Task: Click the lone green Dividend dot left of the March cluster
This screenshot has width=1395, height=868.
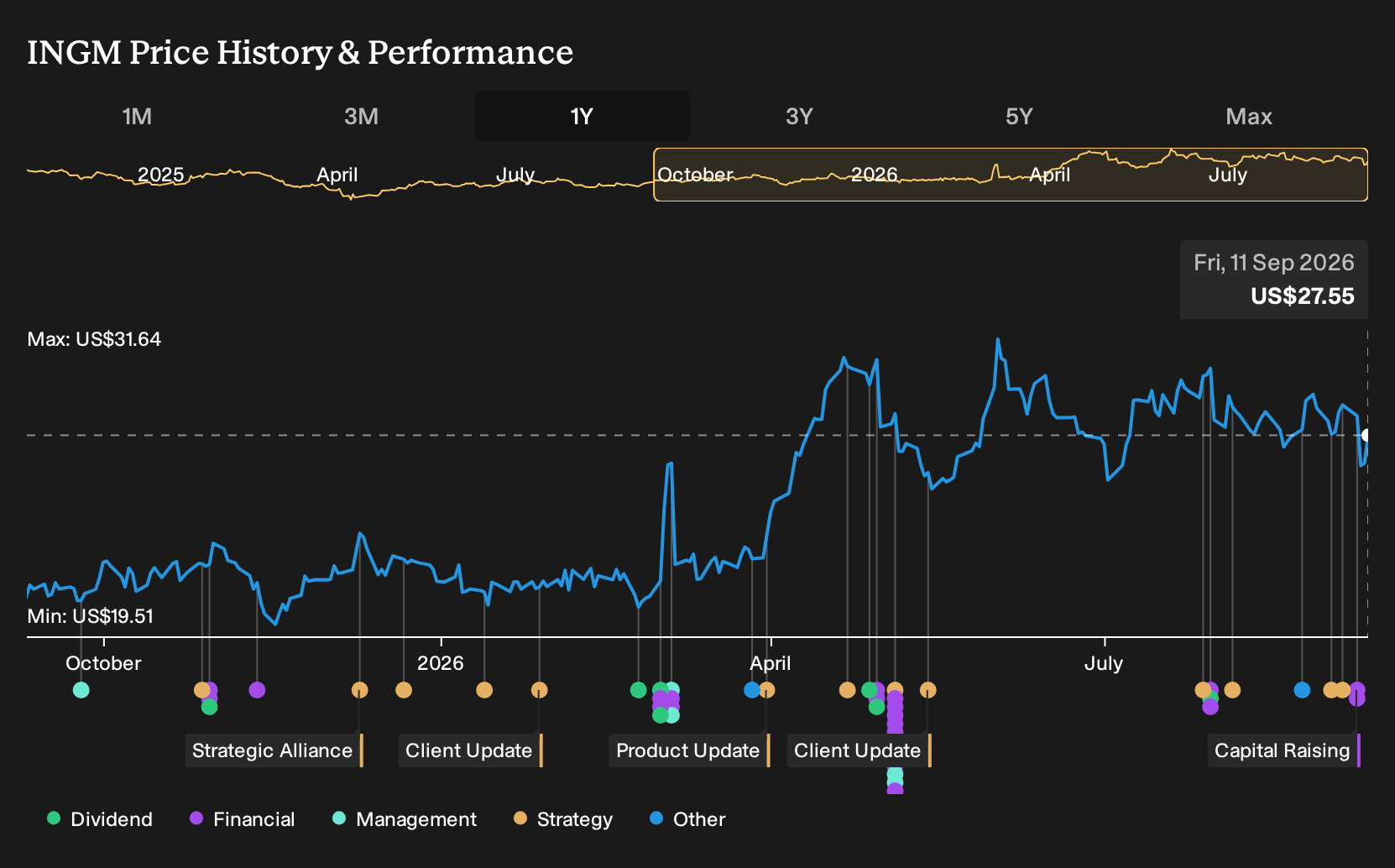Action: pos(638,690)
